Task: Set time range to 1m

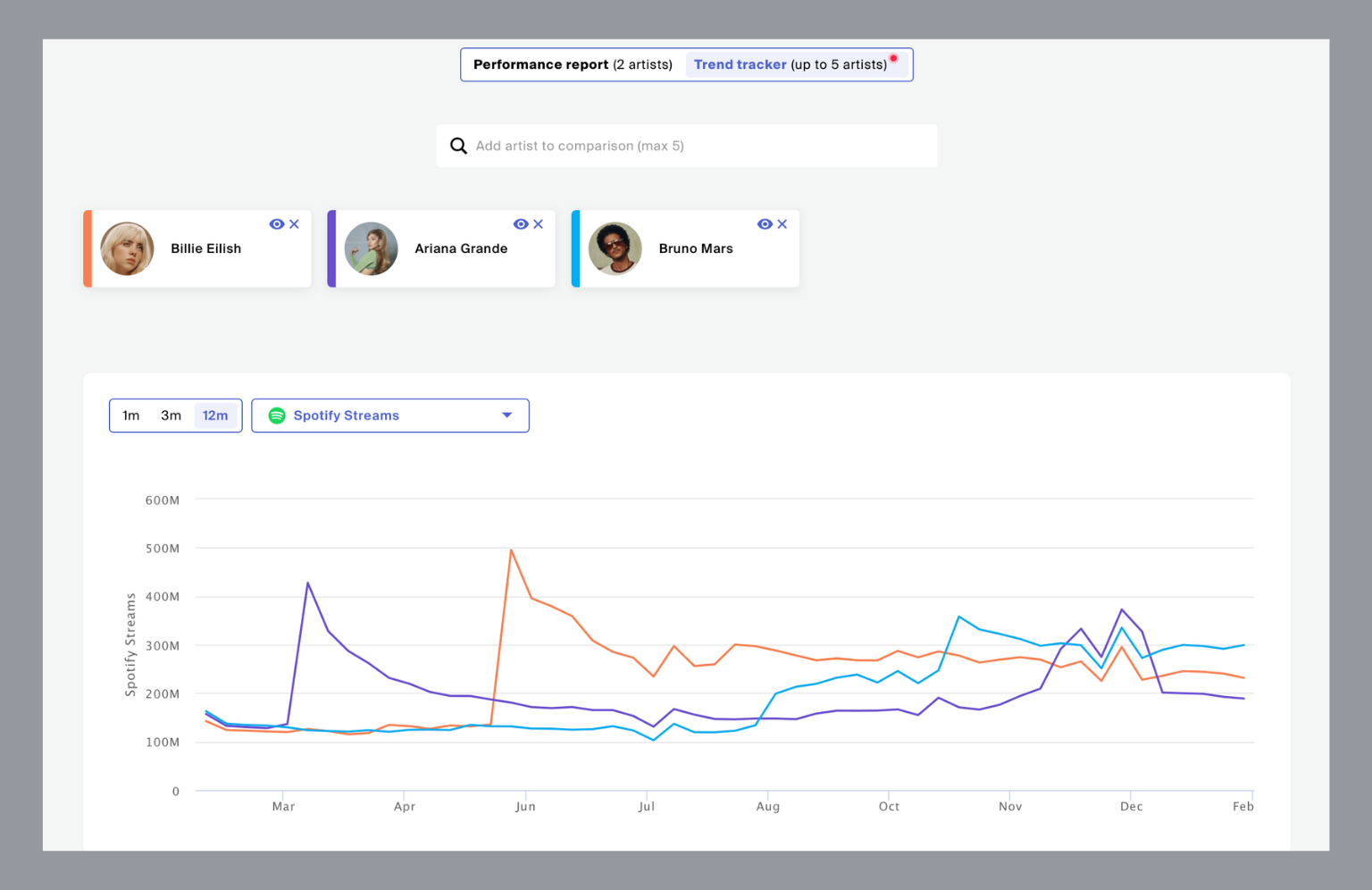Action: click(131, 416)
